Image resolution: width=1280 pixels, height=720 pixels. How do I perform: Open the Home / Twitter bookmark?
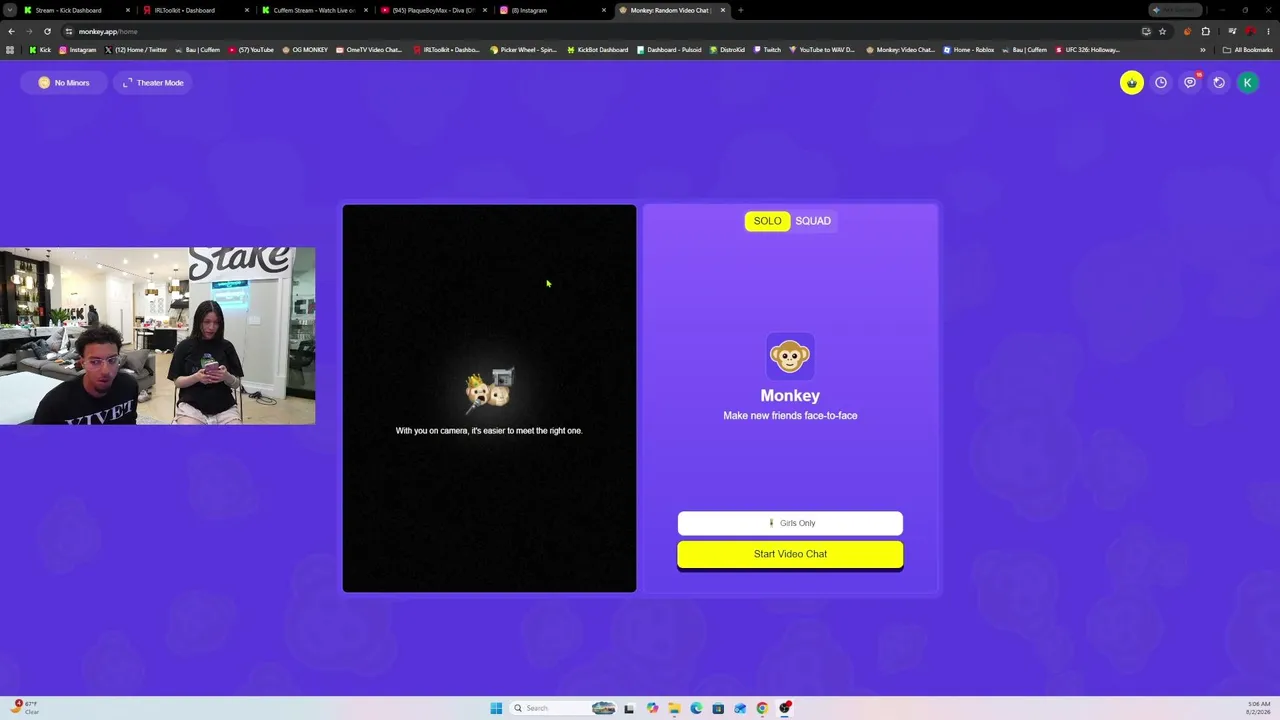point(136,50)
